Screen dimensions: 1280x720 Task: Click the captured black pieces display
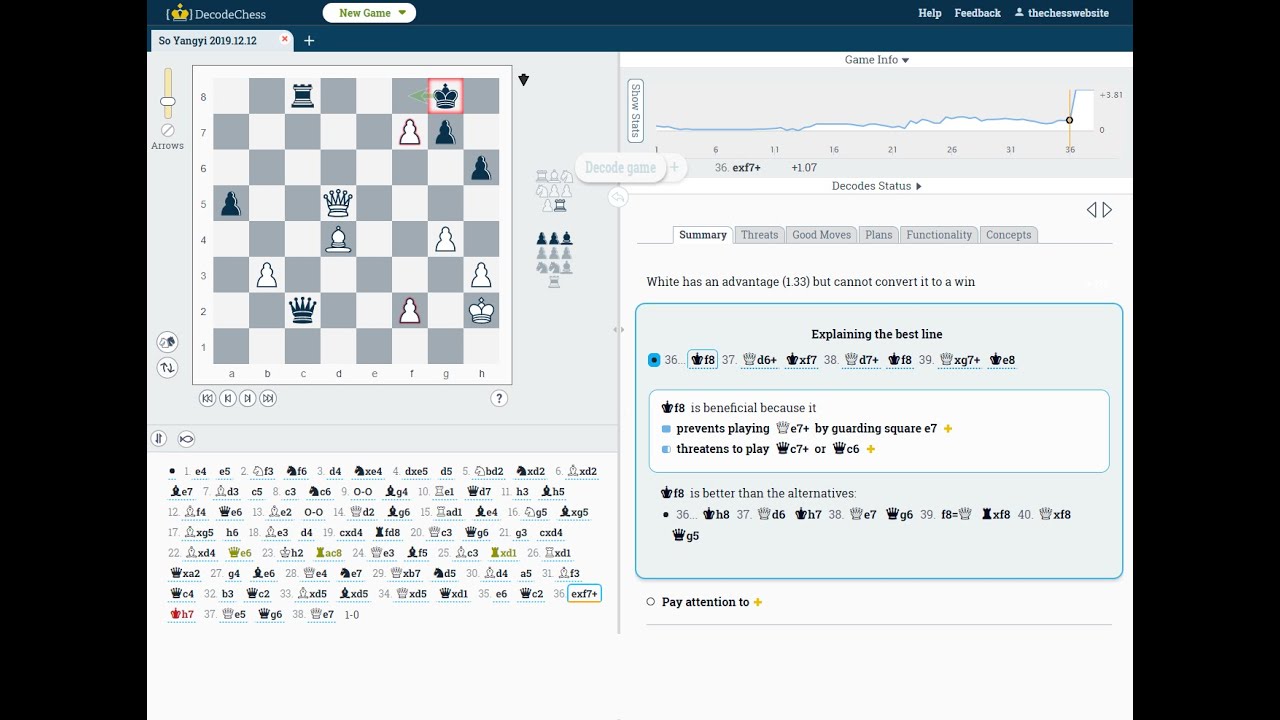pyautogui.click(x=555, y=261)
